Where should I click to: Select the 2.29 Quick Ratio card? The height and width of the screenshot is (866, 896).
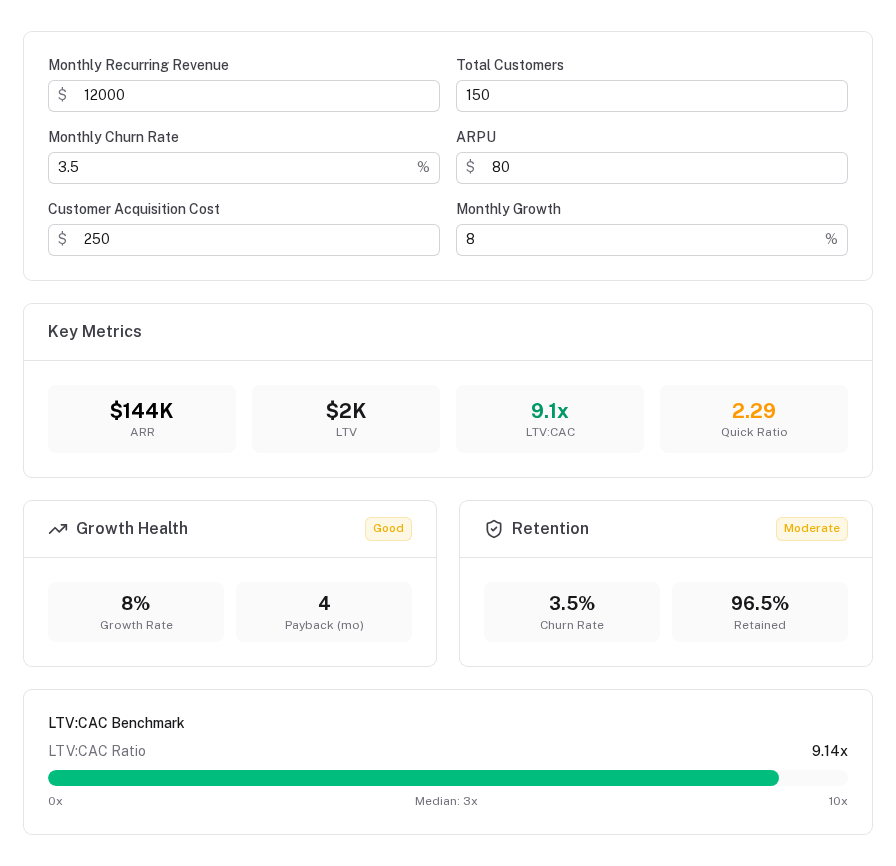(754, 419)
